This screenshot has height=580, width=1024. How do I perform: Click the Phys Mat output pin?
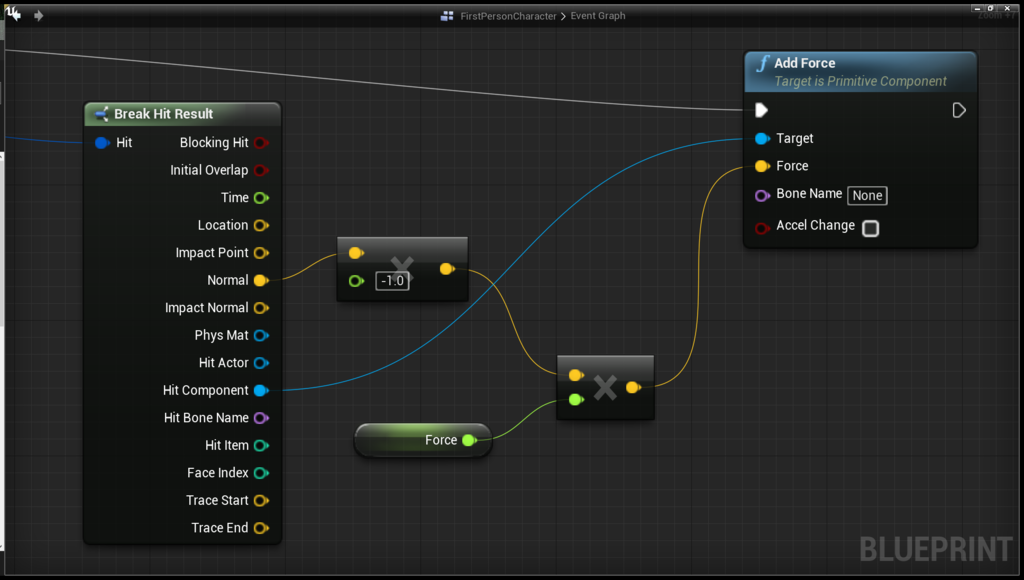tap(261, 335)
